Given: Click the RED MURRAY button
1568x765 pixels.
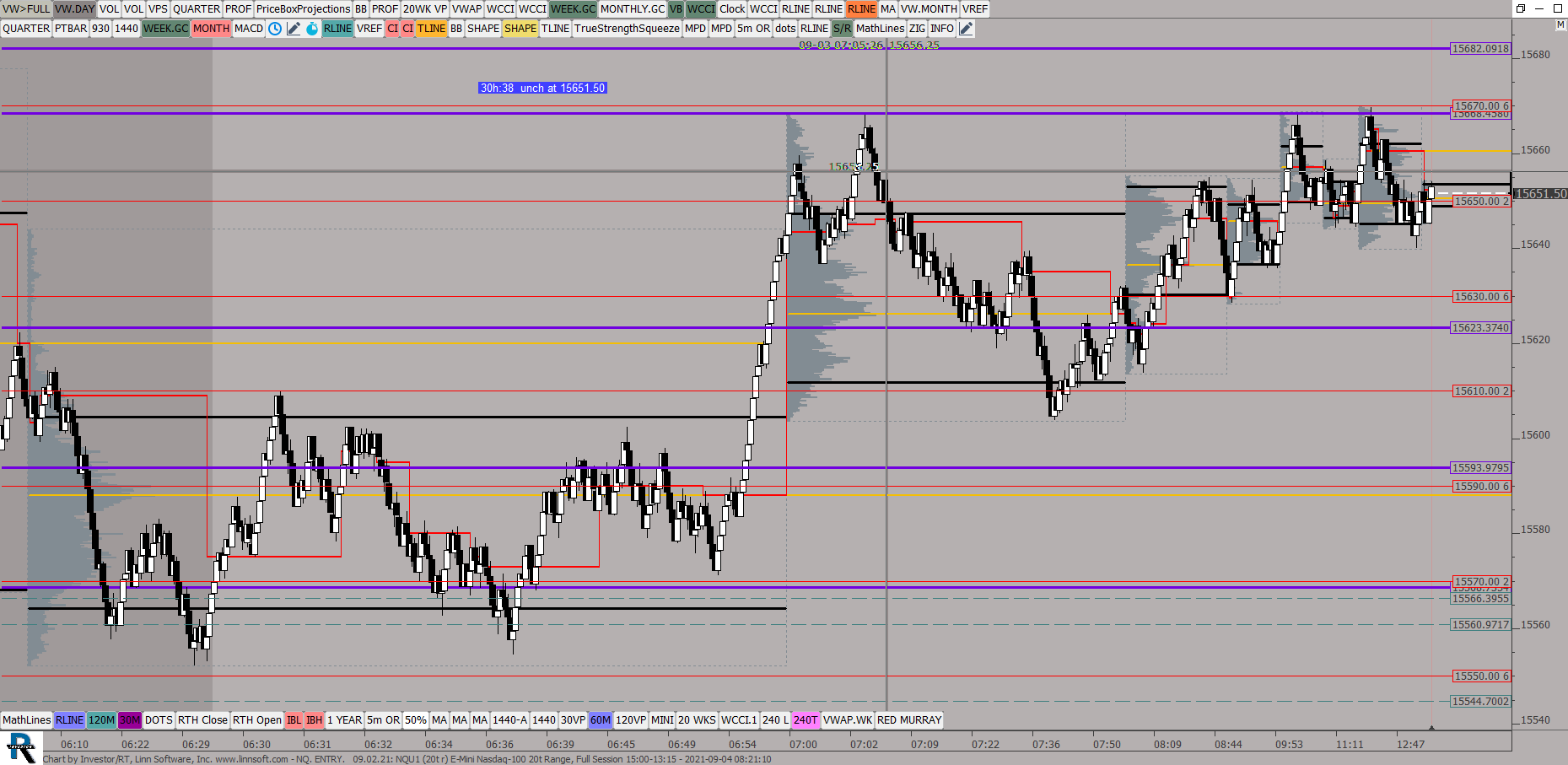Looking at the screenshot, I should pyautogui.click(x=909, y=720).
